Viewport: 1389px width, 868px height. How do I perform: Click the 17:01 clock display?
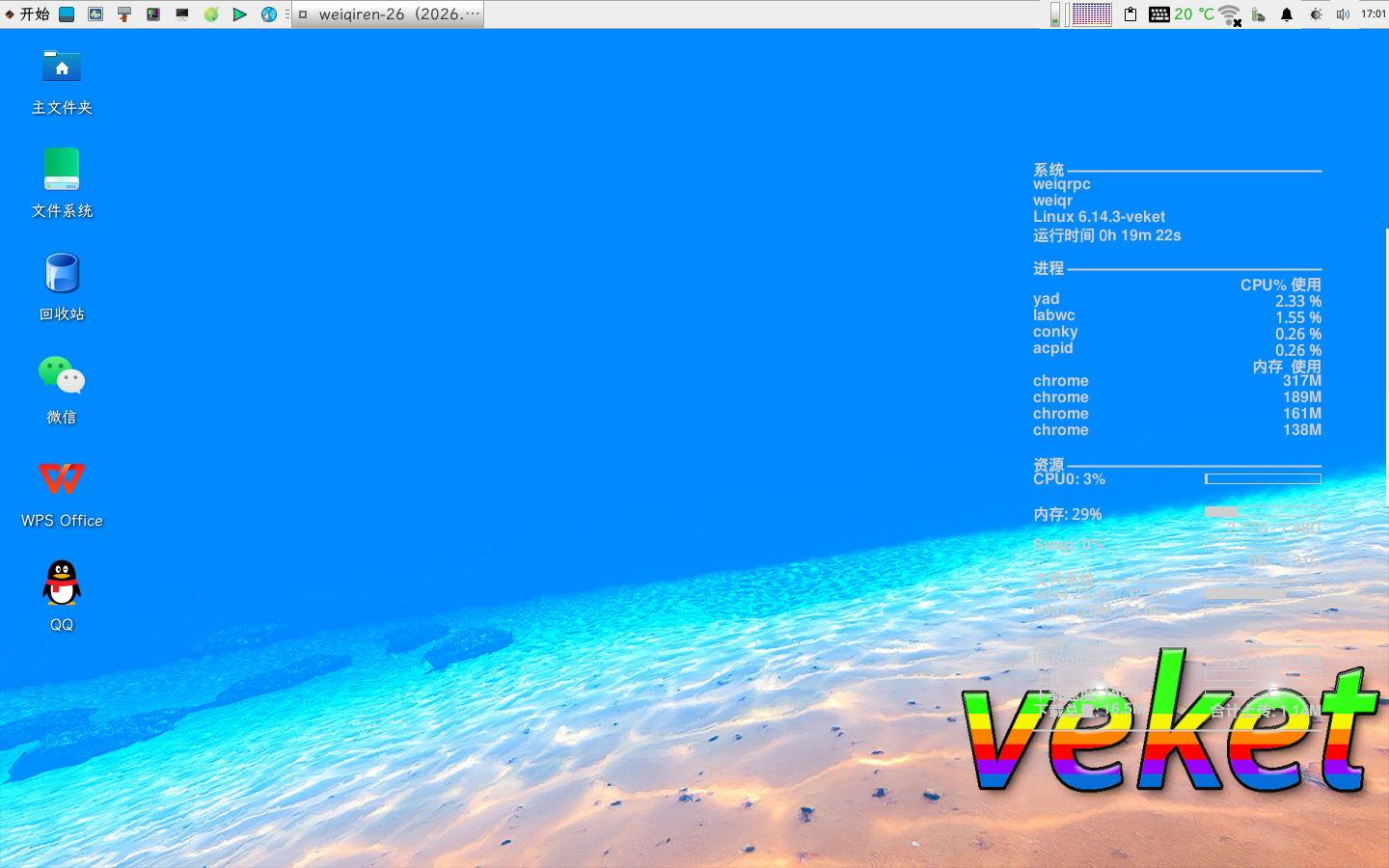pos(1373,14)
